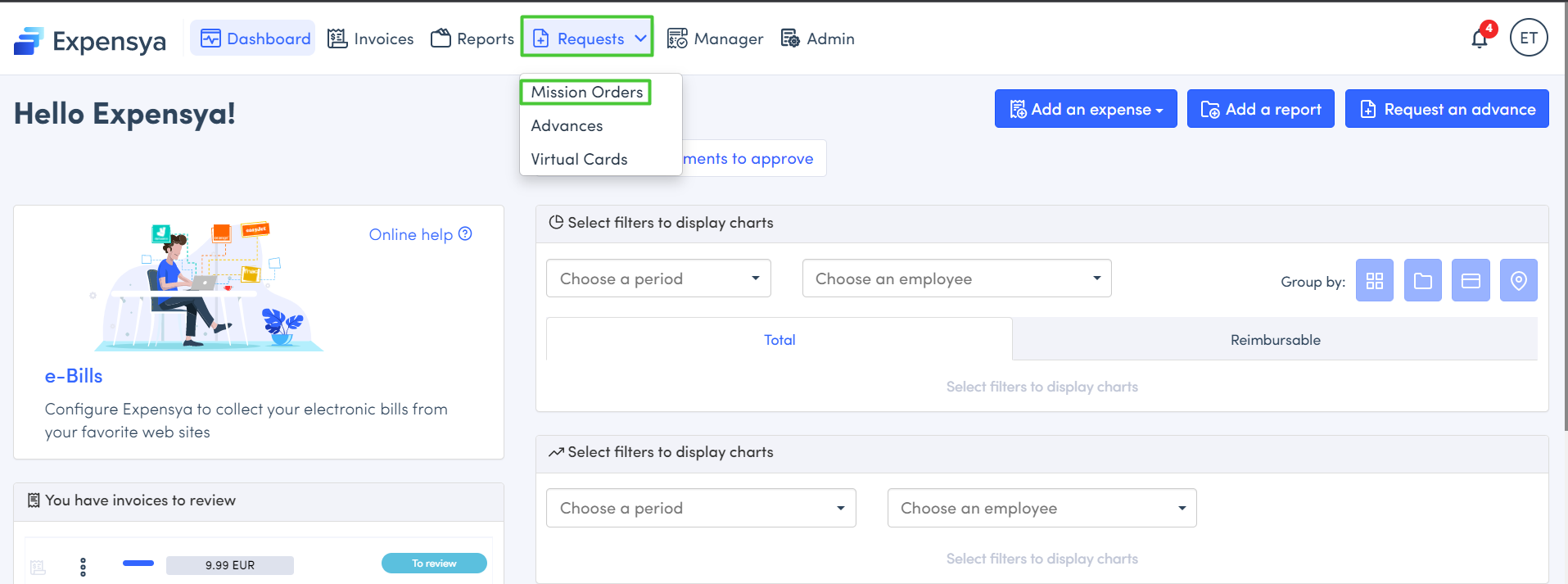
Task: Group charts by category grid icon
Action: pyautogui.click(x=1375, y=280)
